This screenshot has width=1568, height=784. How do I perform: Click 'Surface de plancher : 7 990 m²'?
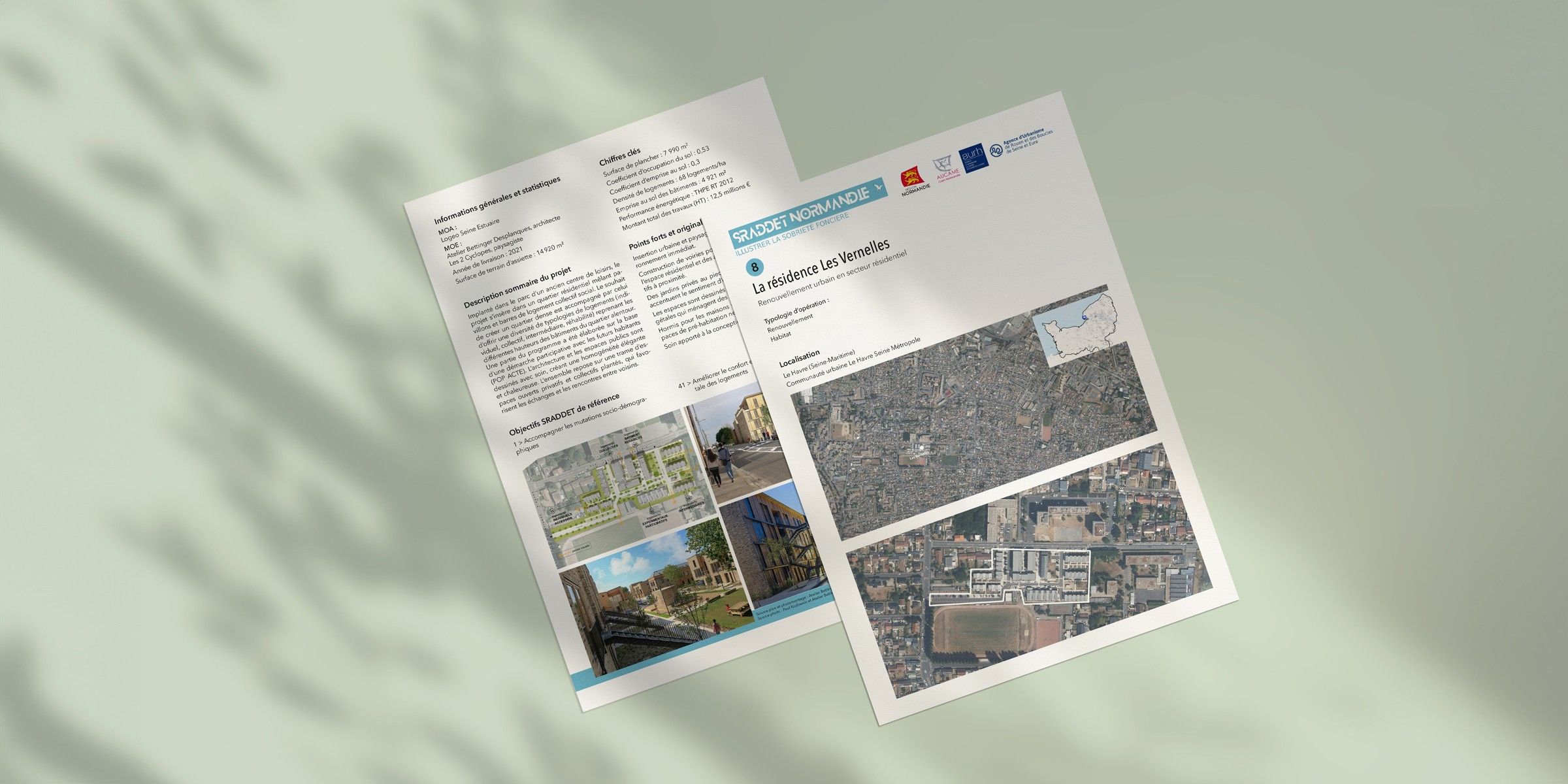tap(646, 159)
